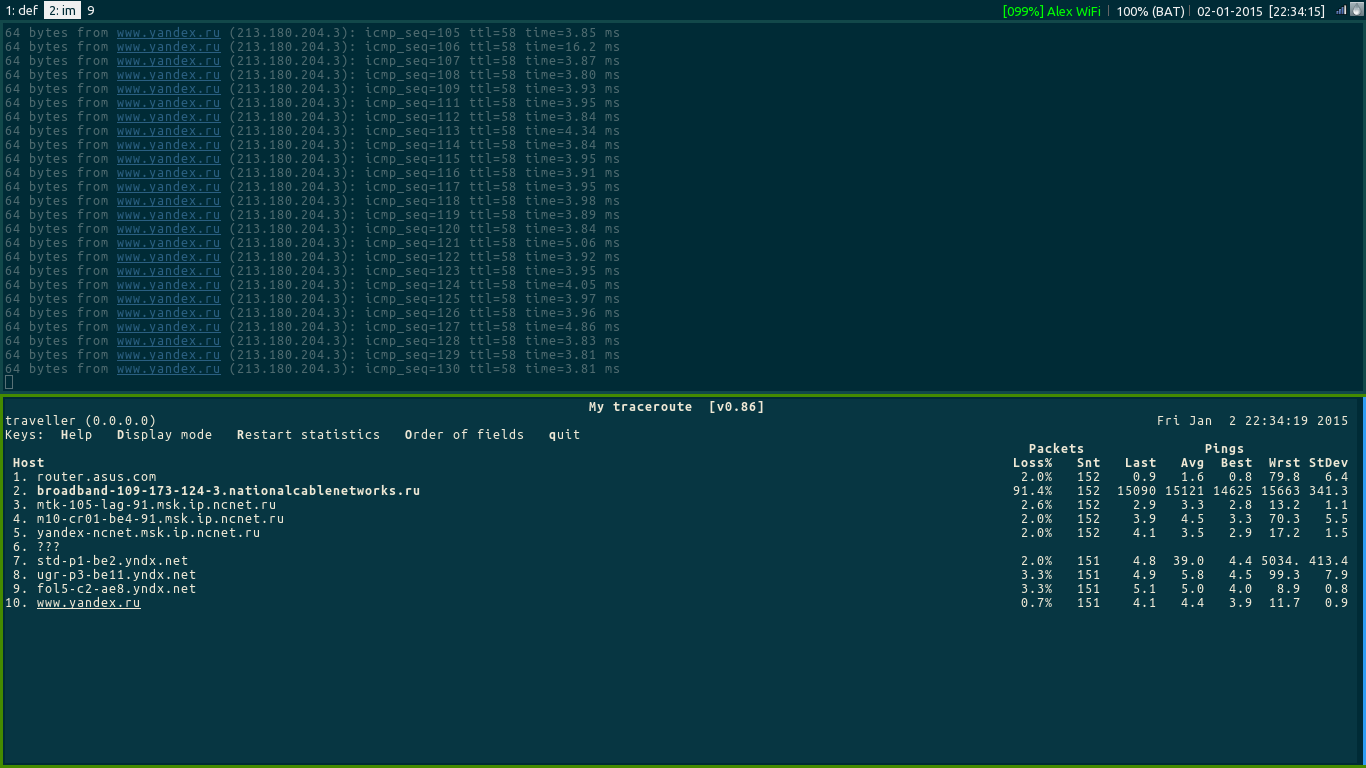The image size is (1366, 768).
Task: Select hop 2 broadband-109-173-124-3.nationalcablenetworks.ru
Action: (x=228, y=491)
